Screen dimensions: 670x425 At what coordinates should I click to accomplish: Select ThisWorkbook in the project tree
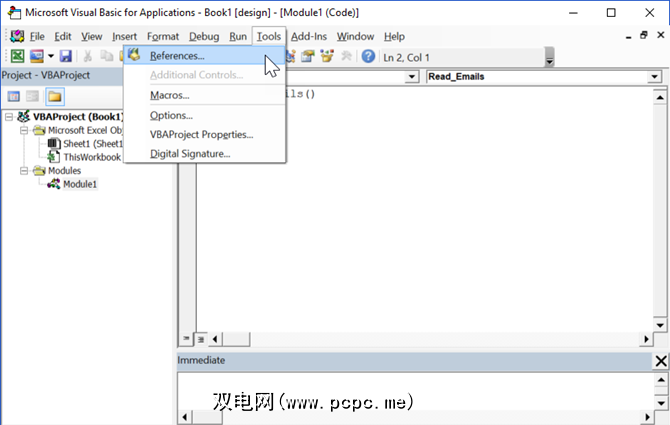click(x=92, y=157)
